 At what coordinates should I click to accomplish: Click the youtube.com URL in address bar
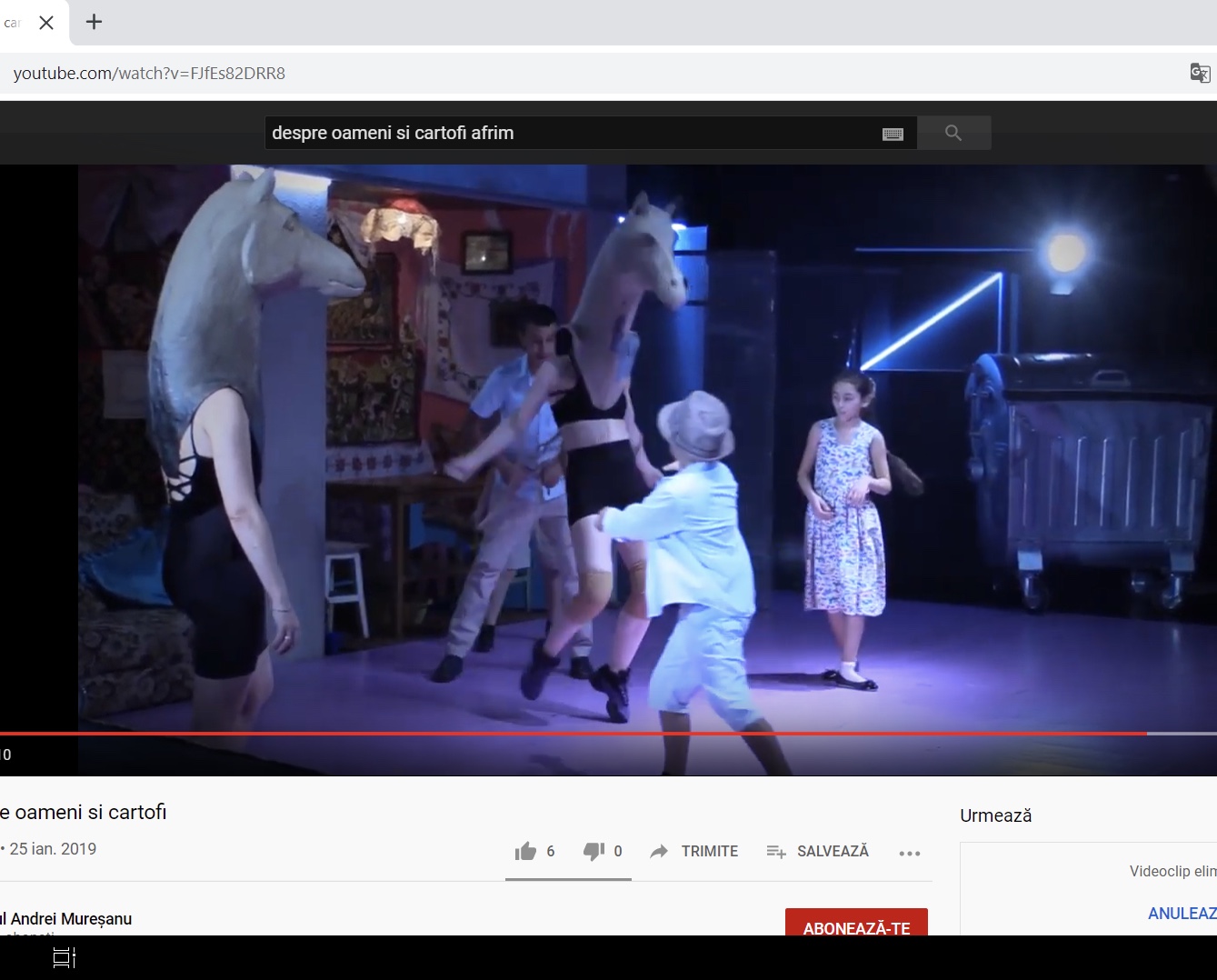(x=149, y=74)
